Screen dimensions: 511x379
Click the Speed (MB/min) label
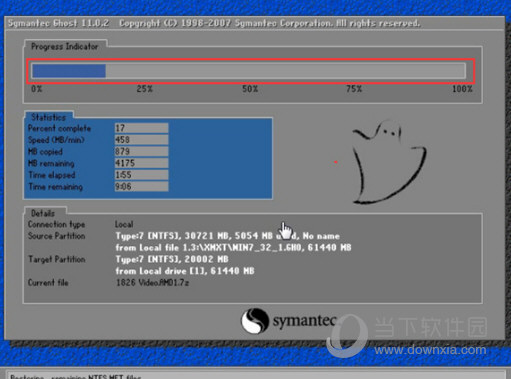click(56, 140)
